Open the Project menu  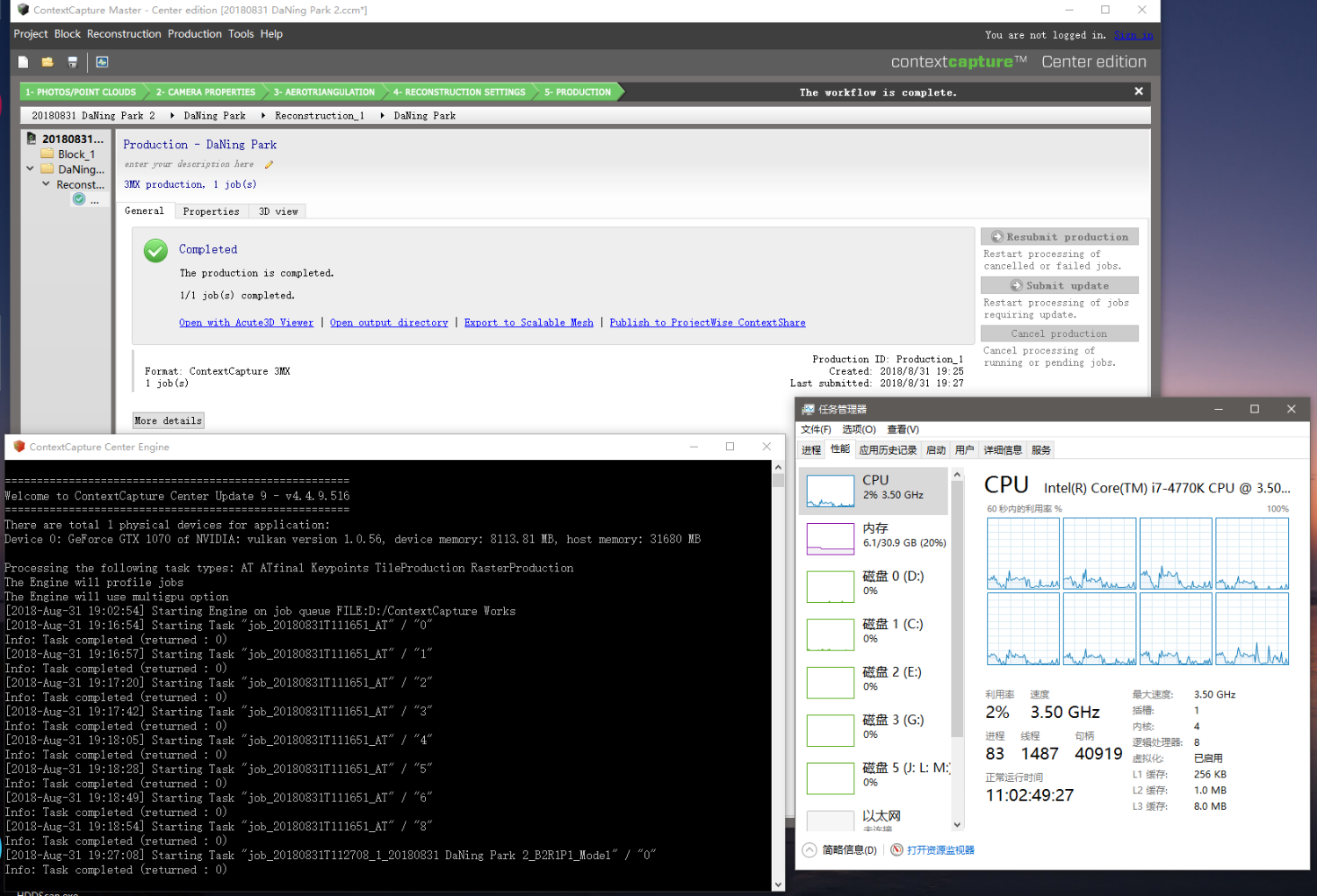[x=31, y=34]
